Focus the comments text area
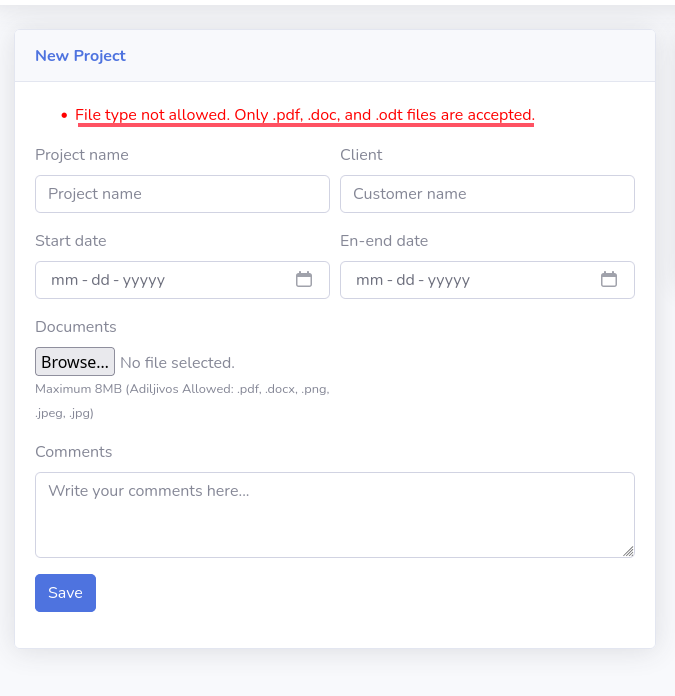Viewport: 675px width, 696px height. coord(334,514)
